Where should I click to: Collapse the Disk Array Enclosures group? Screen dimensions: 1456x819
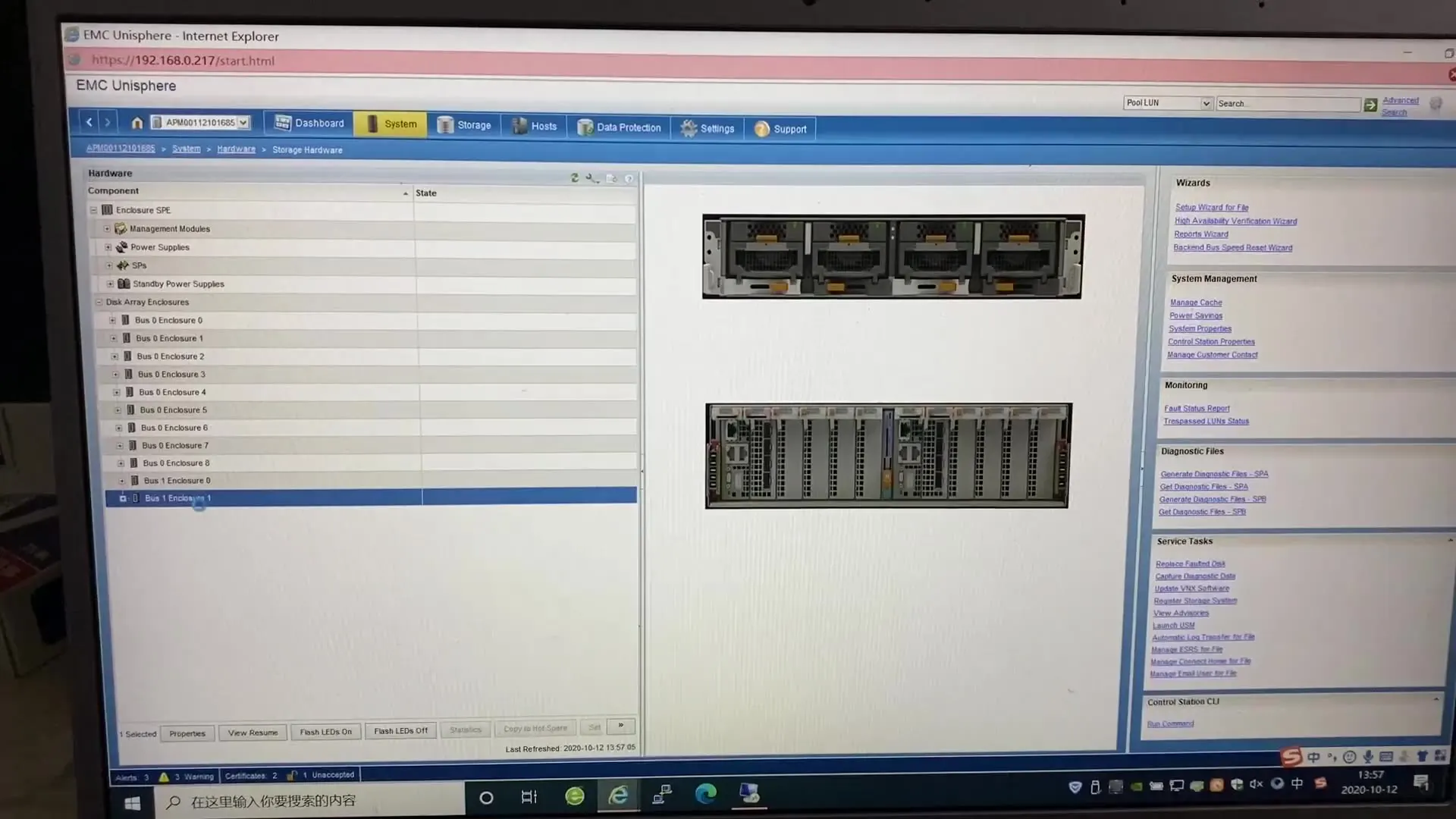[99, 302]
